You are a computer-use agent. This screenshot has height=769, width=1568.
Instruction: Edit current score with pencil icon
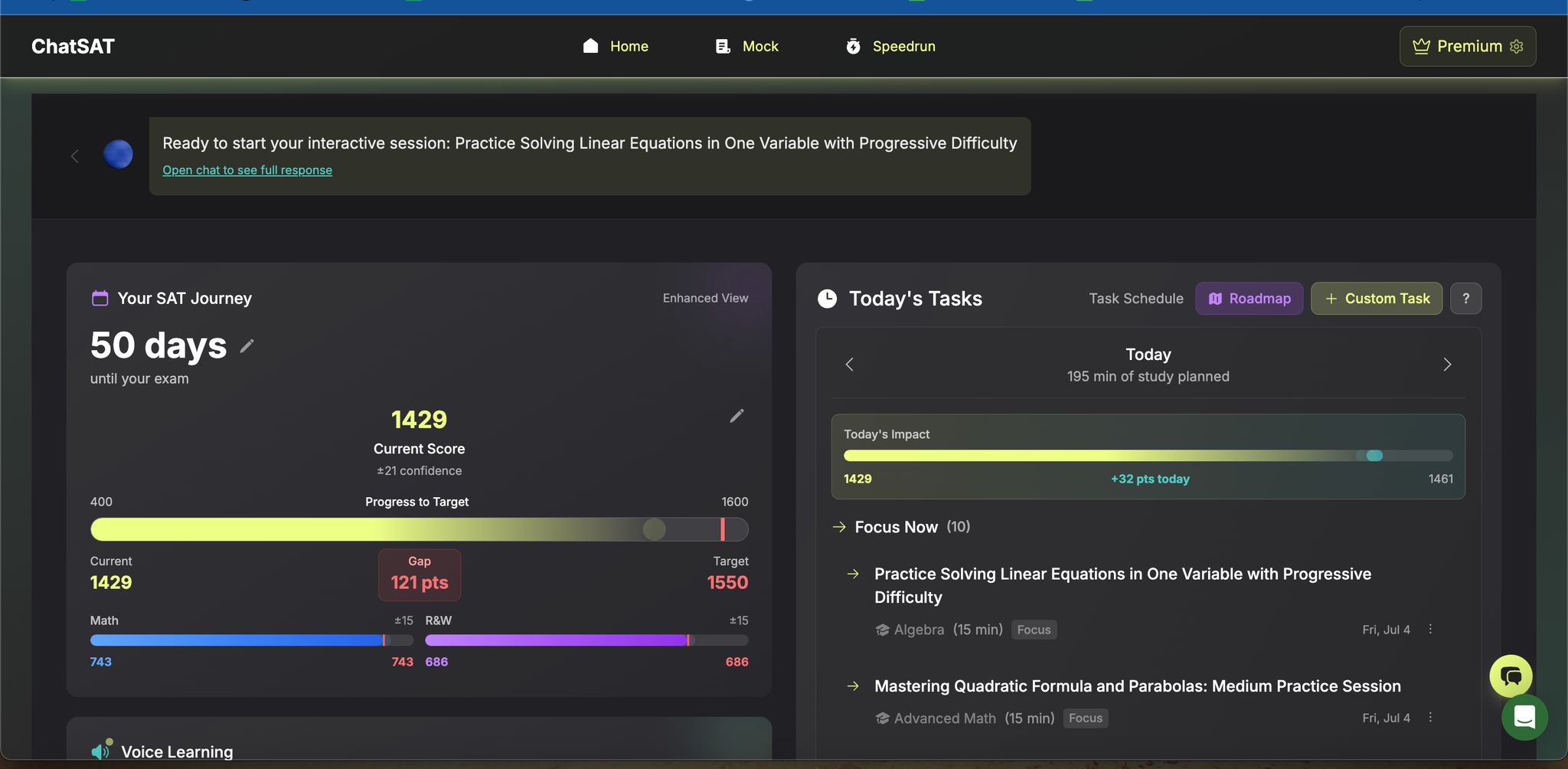coord(737,416)
